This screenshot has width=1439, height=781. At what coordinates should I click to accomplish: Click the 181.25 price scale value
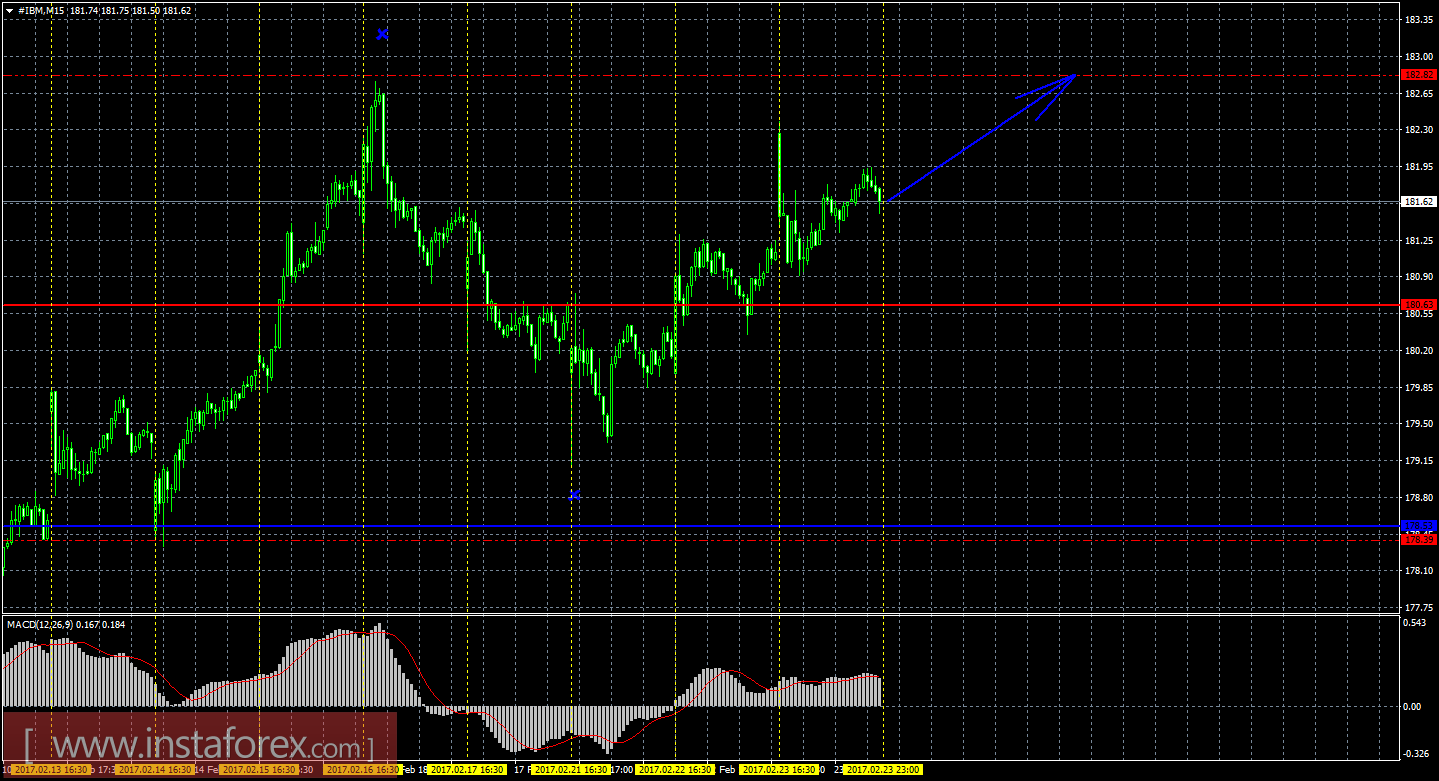(1420, 241)
